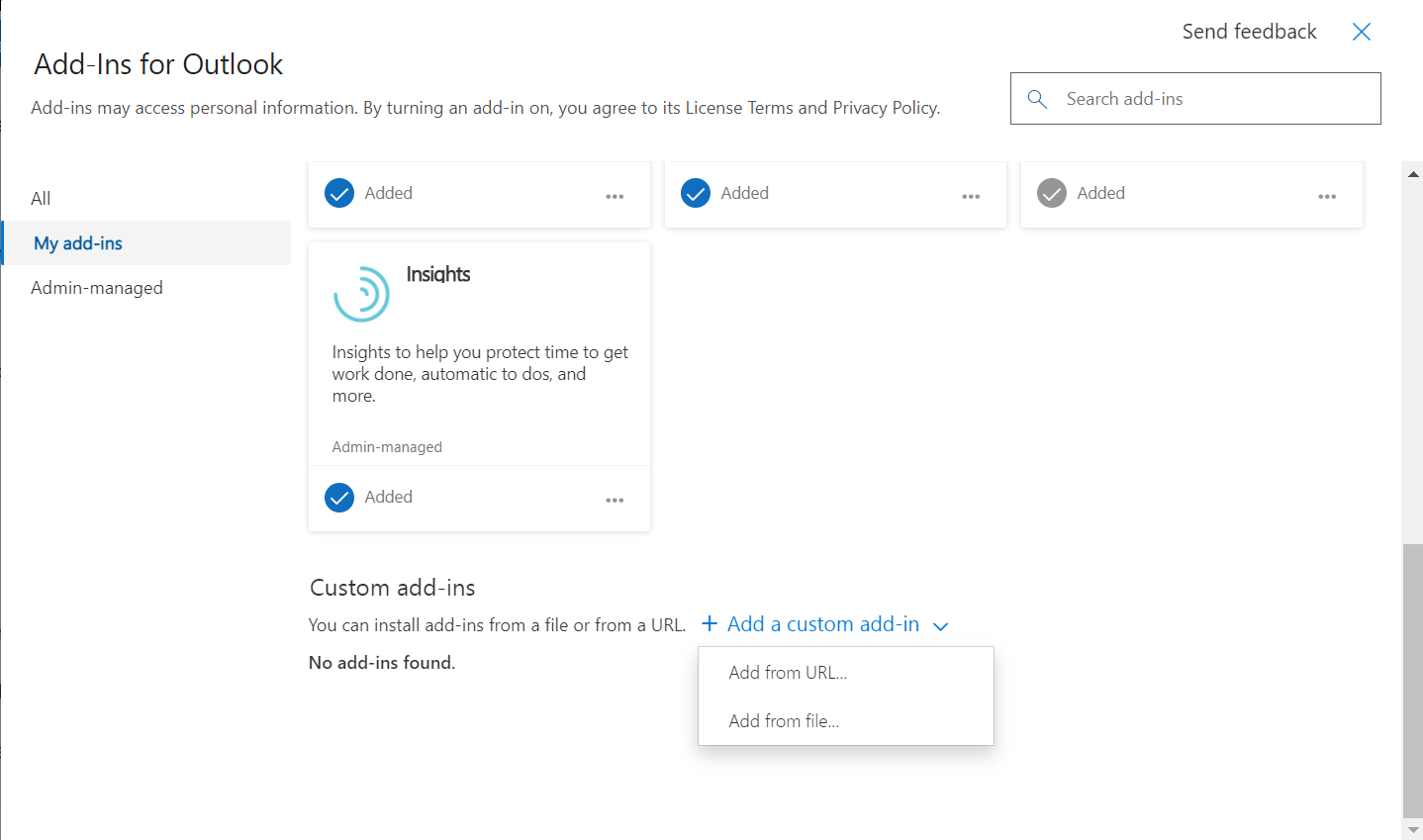
Task: Click the search magnifier icon
Action: pos(1036,98)
